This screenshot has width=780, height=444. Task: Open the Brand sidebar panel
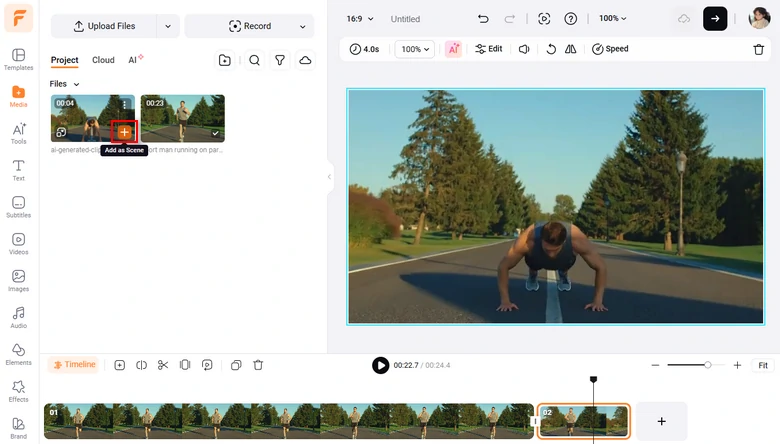point(18,428)
